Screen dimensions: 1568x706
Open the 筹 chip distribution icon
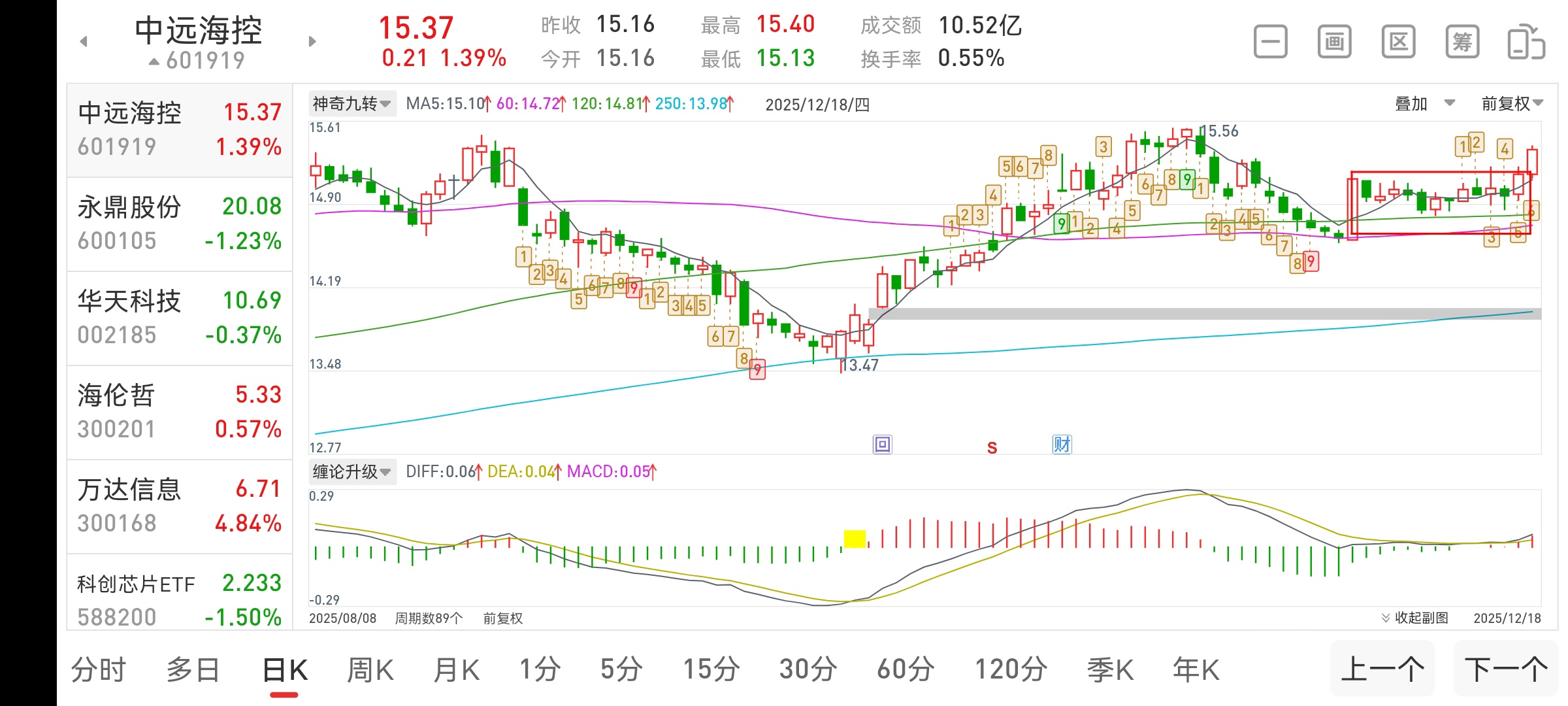[x=1462, y=42]
